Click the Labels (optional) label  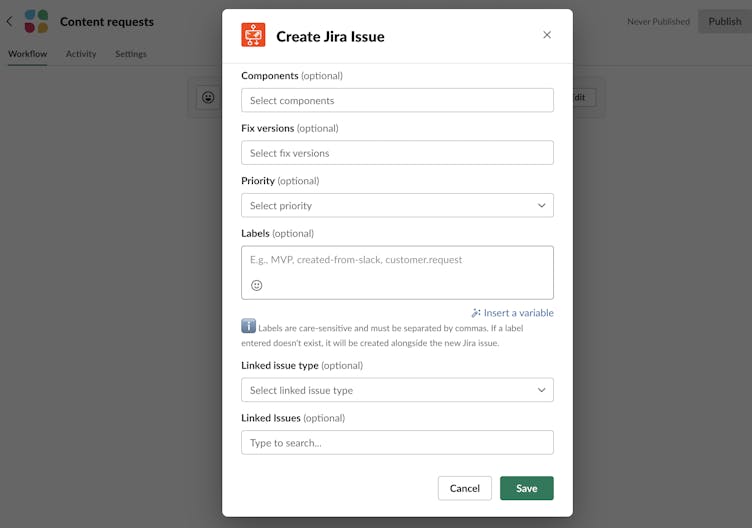278,234
